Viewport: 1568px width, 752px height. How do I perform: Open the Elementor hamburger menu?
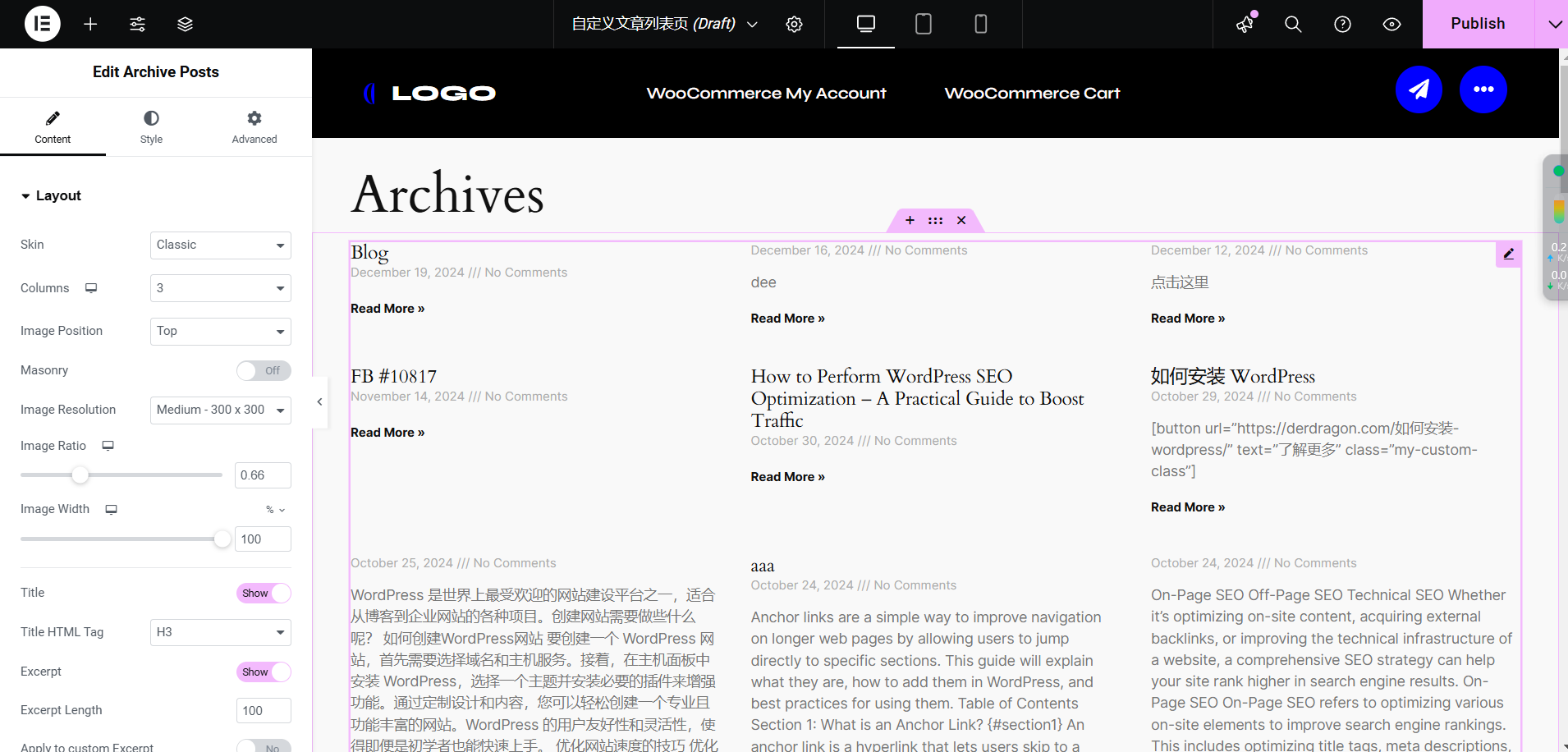pyautogui.click(x=42, y=24)
